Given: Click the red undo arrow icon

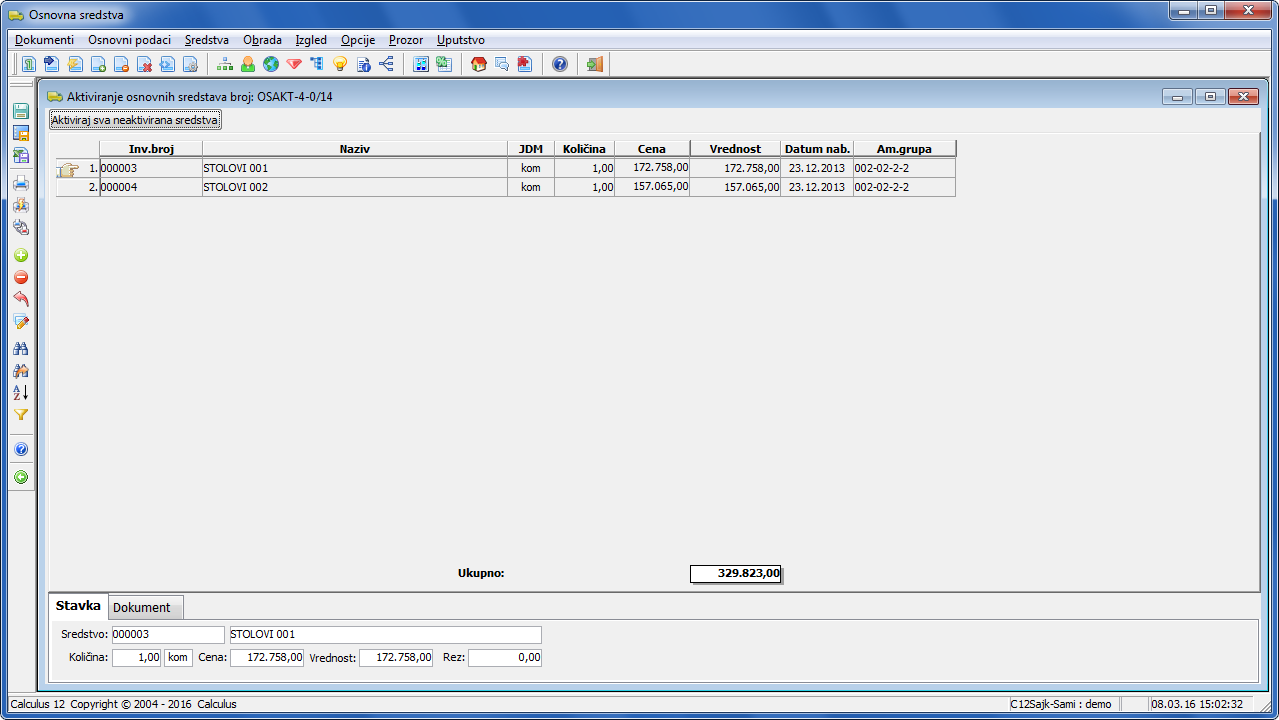Looking at the screenshot, I should (20, 299).
